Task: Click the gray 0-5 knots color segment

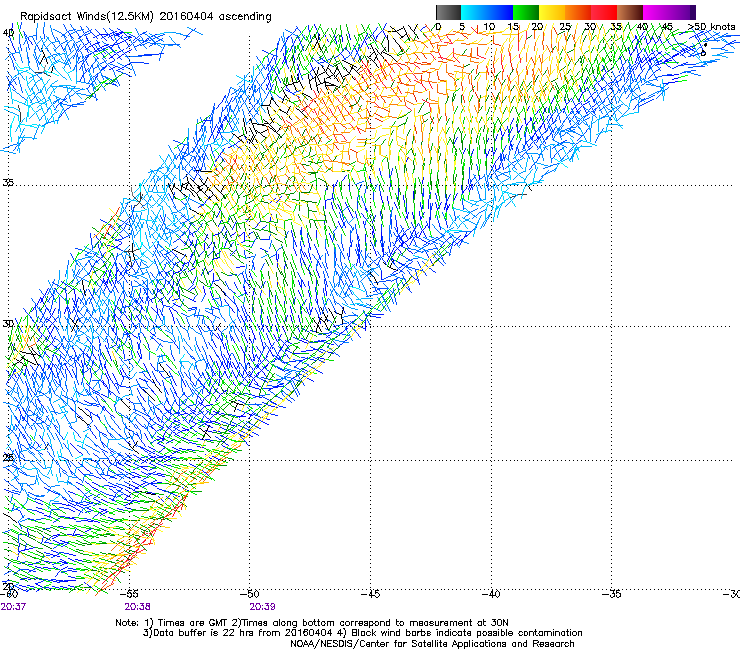Action: point(448,12)
